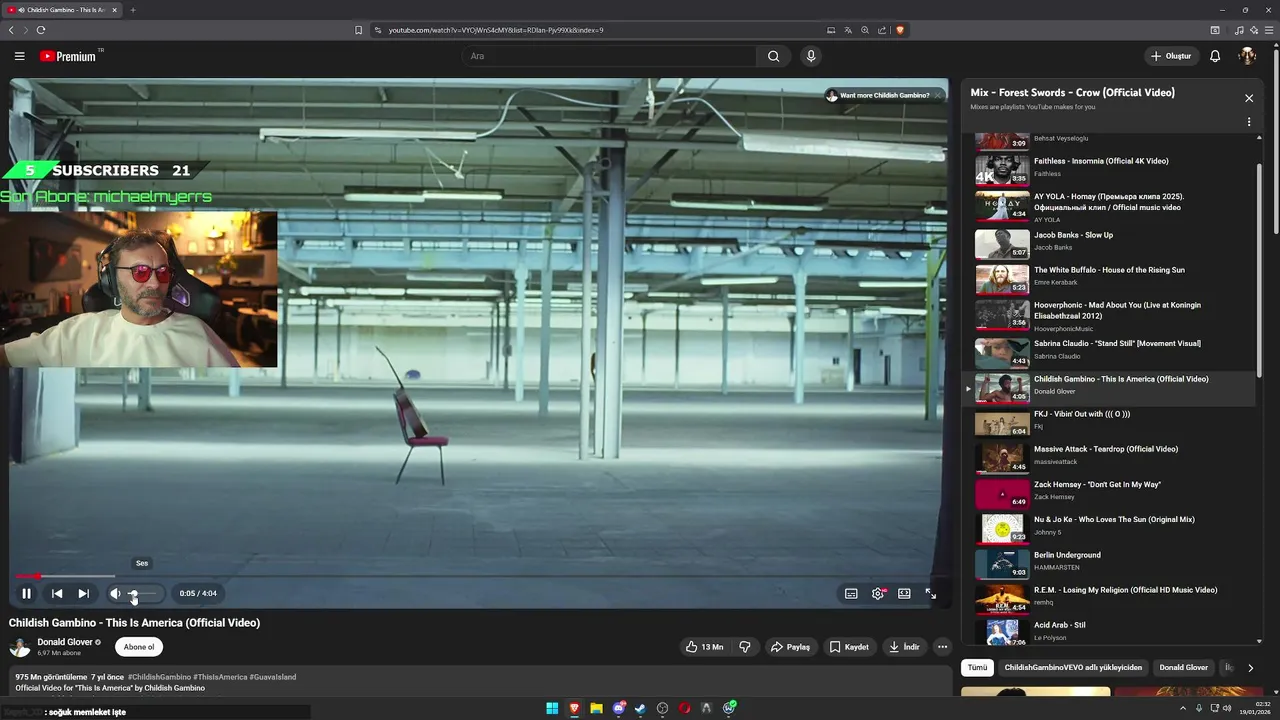Open more actions ellipsis beside İndir

(x=942, y=647)
